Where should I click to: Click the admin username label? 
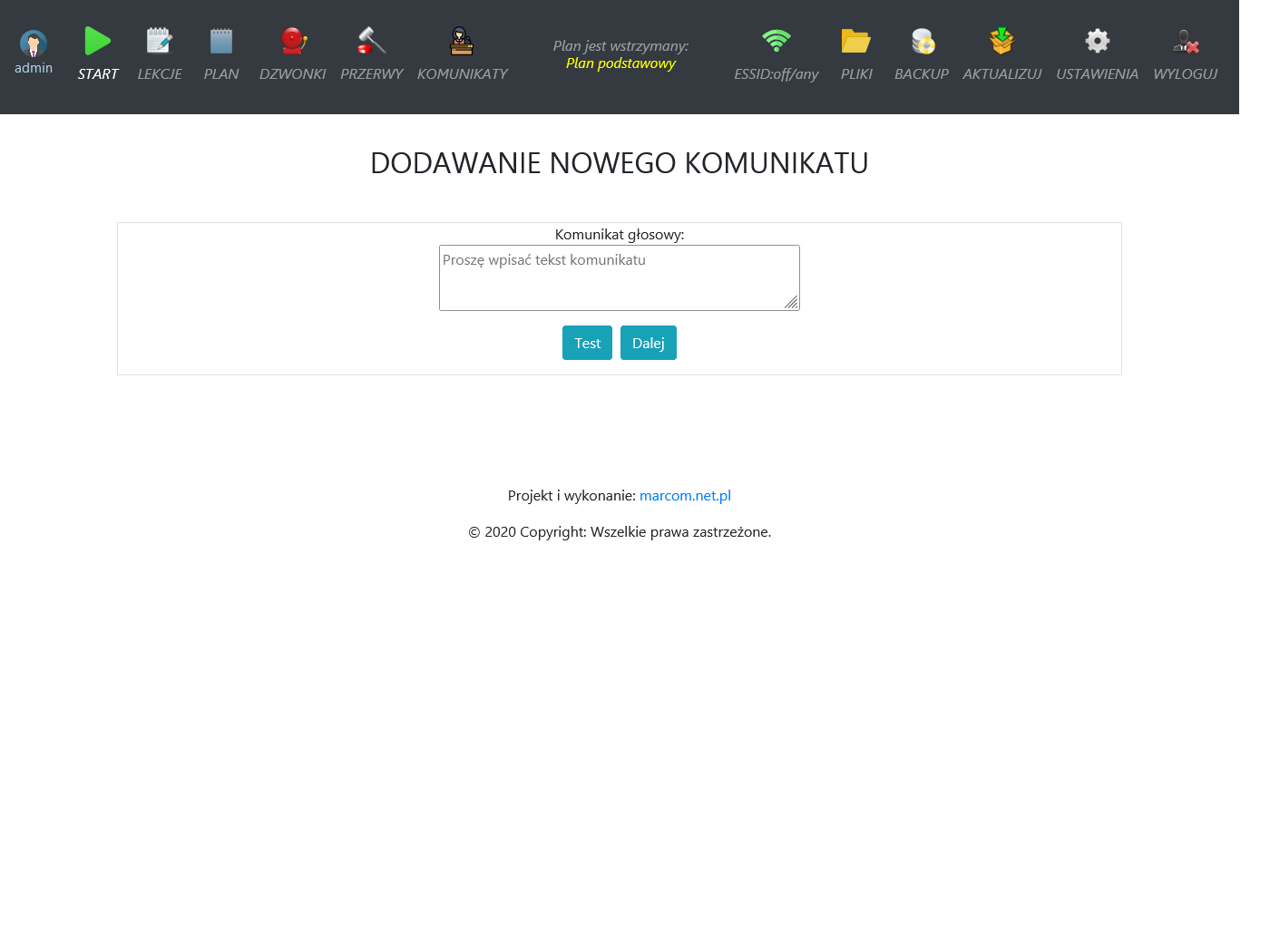pyautogui.click(x=34, y=68)
